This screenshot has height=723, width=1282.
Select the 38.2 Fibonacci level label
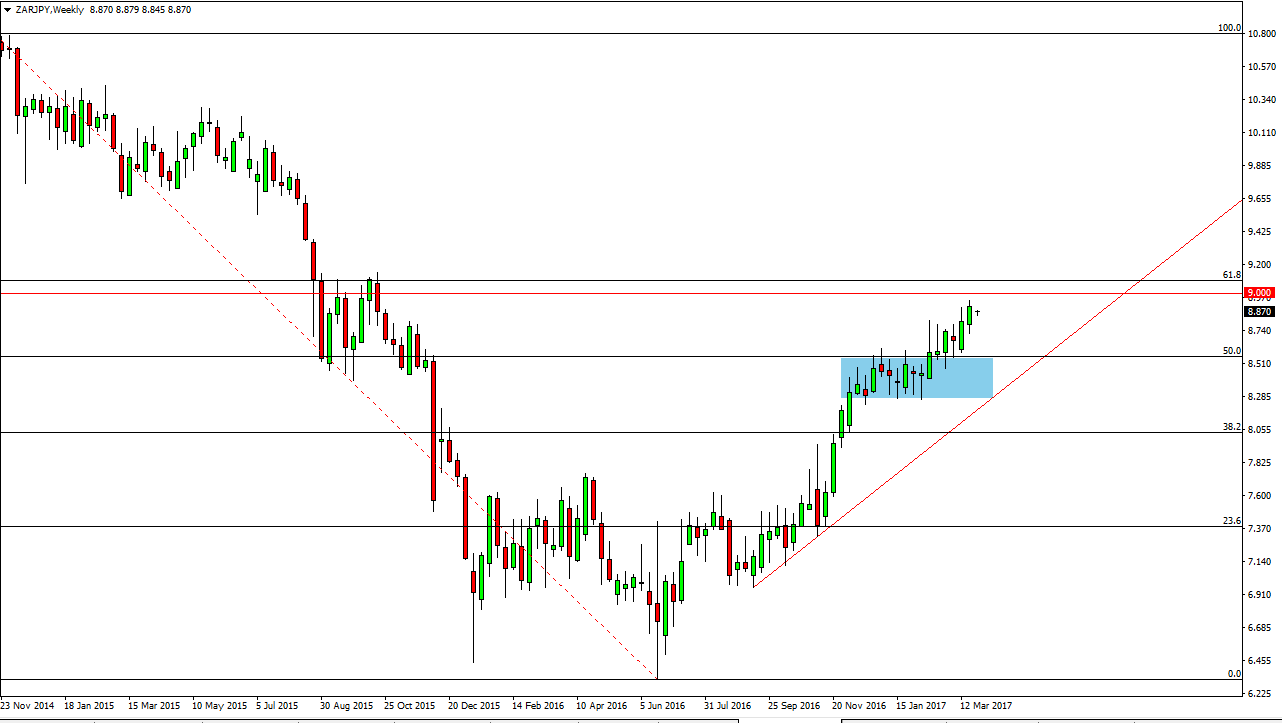pos(1231,427)
